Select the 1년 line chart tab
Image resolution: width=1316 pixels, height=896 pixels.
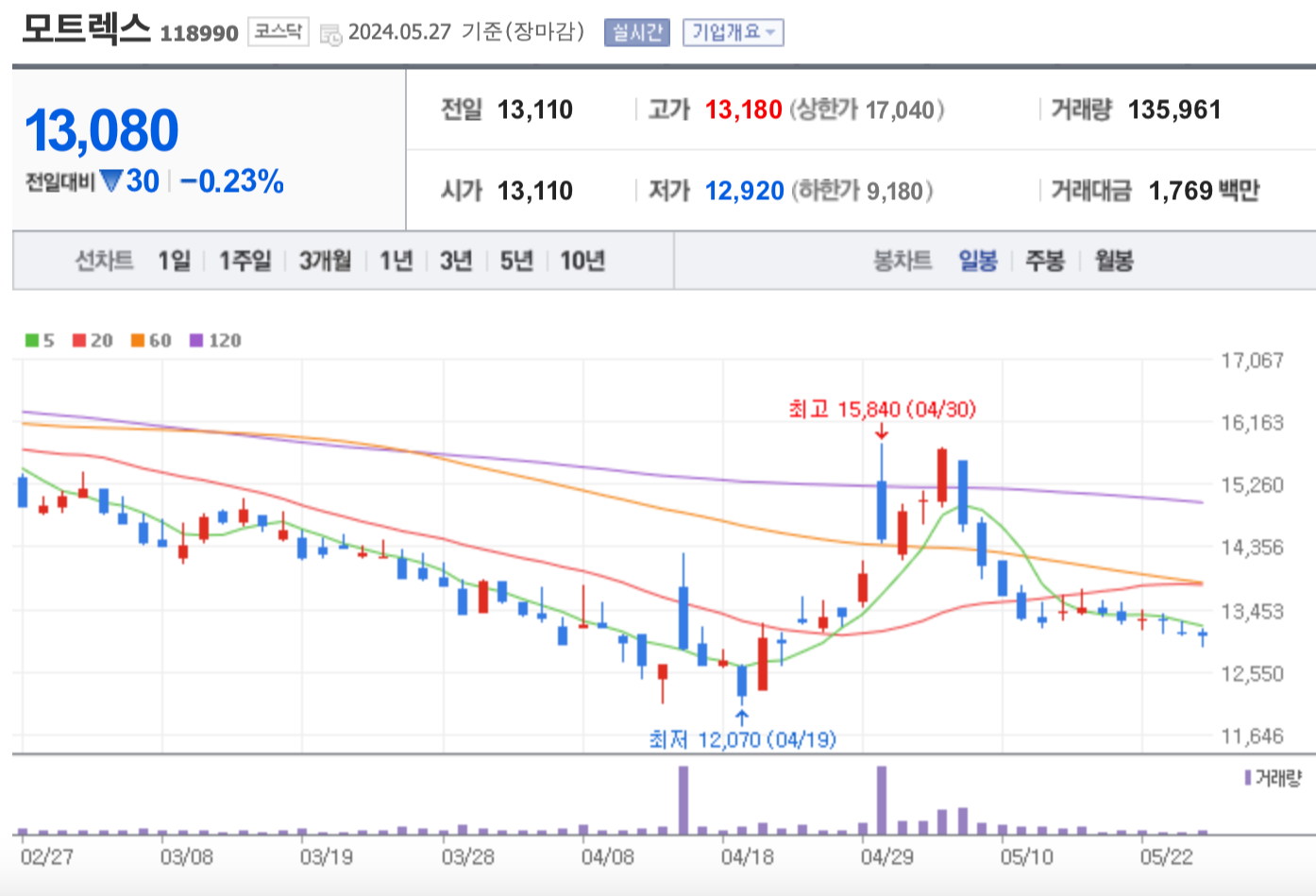point(396,261)
